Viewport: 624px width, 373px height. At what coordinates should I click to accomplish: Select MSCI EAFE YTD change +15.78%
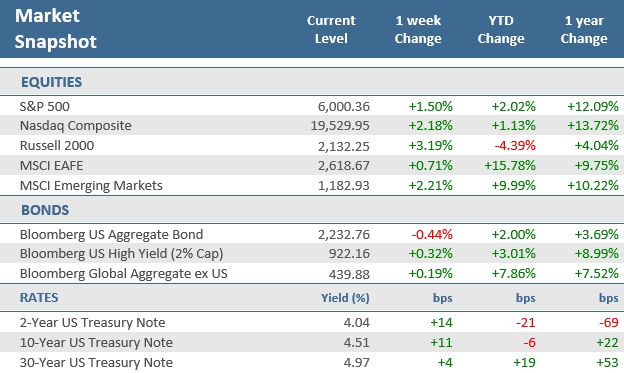[x=510, y=166]
